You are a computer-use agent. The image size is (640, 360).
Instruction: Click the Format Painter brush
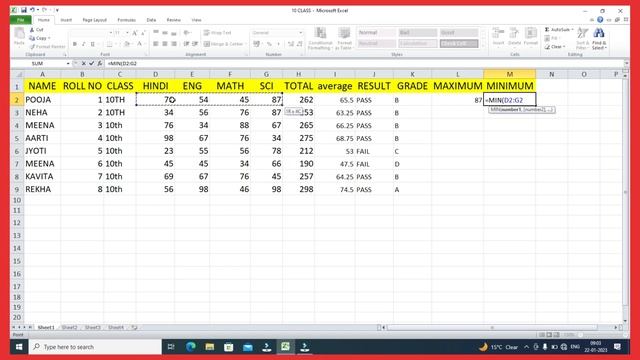[32, 47]
